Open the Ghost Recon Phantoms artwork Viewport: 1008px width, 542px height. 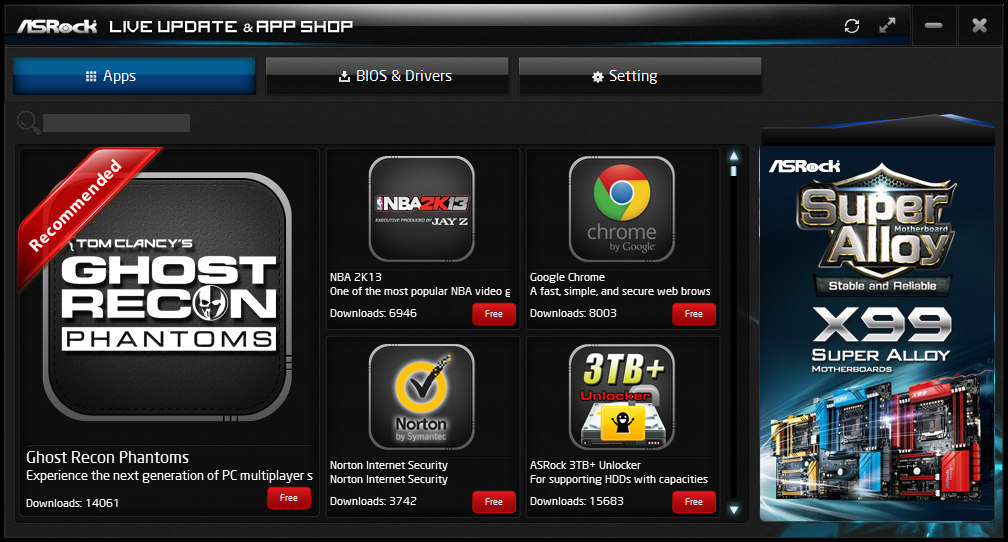click(167, 296)
